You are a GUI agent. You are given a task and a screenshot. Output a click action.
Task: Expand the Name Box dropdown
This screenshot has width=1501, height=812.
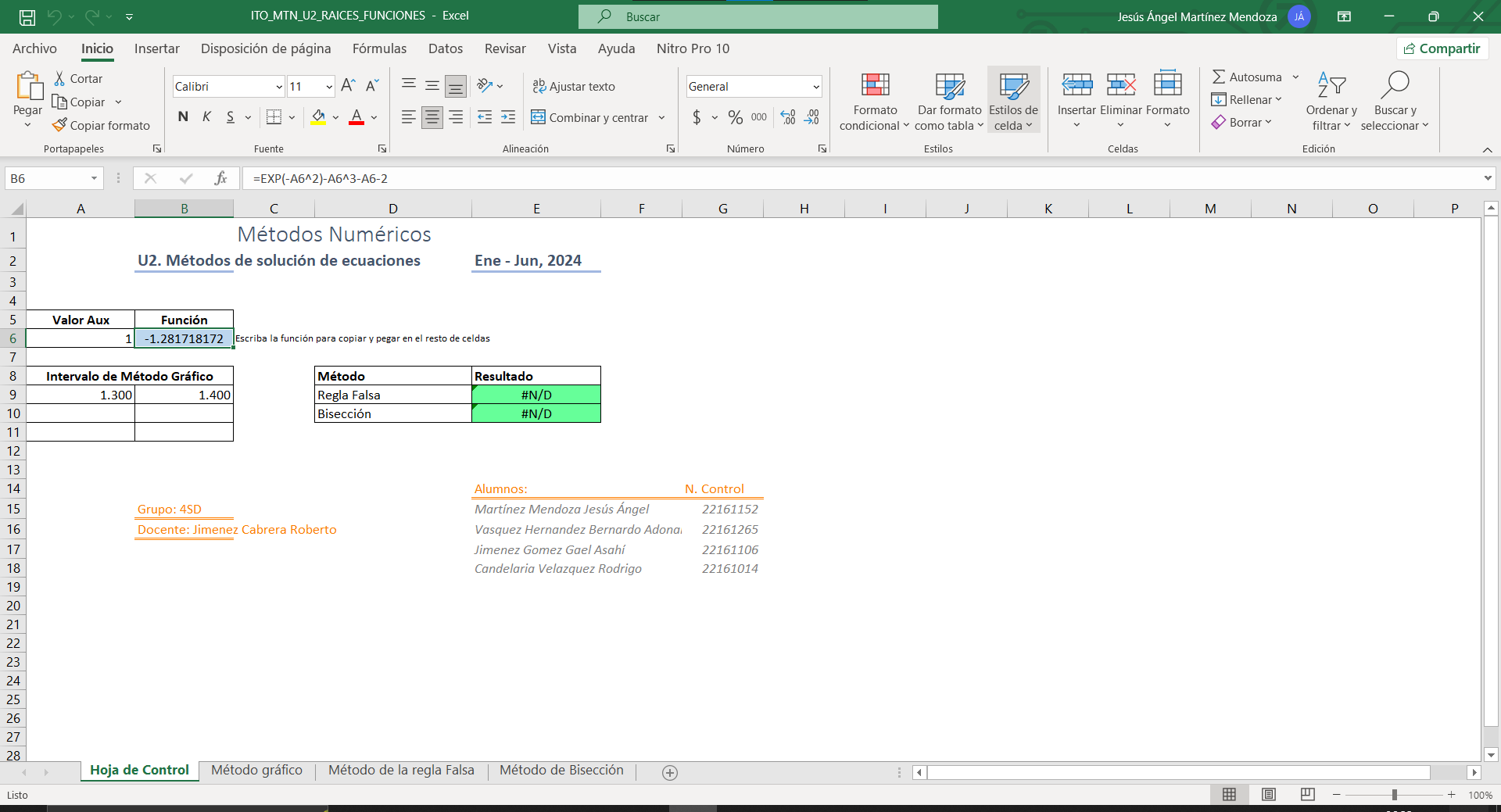coord(94,178)
